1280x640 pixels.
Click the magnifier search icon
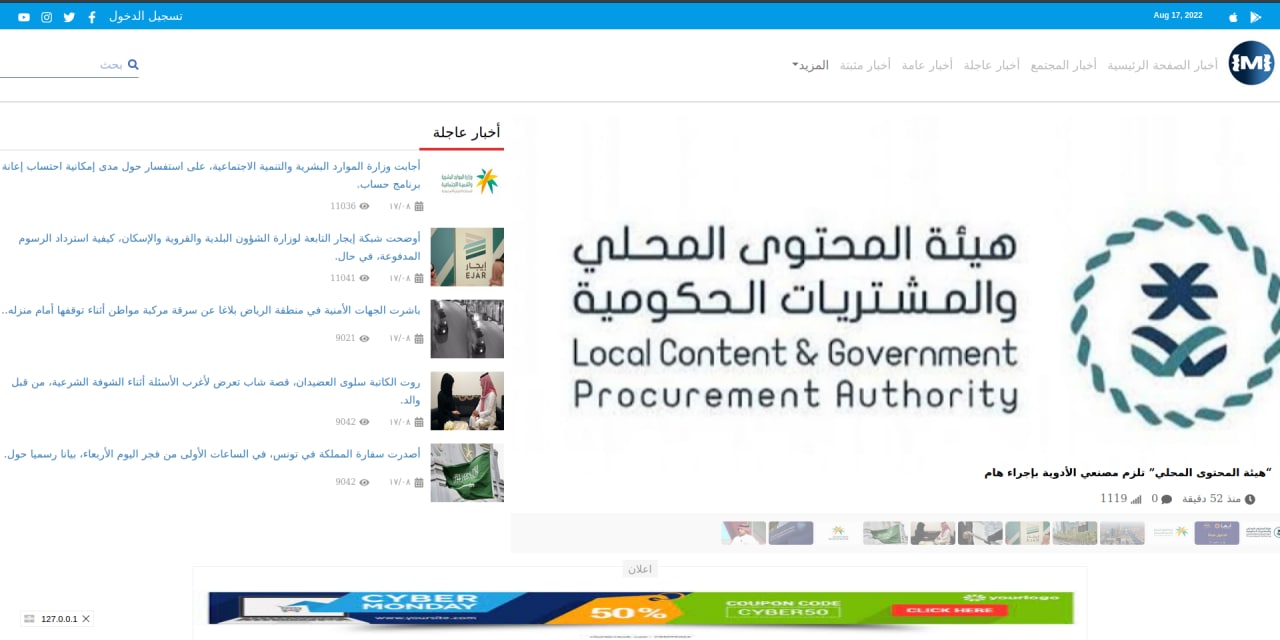tap(133, 65)
